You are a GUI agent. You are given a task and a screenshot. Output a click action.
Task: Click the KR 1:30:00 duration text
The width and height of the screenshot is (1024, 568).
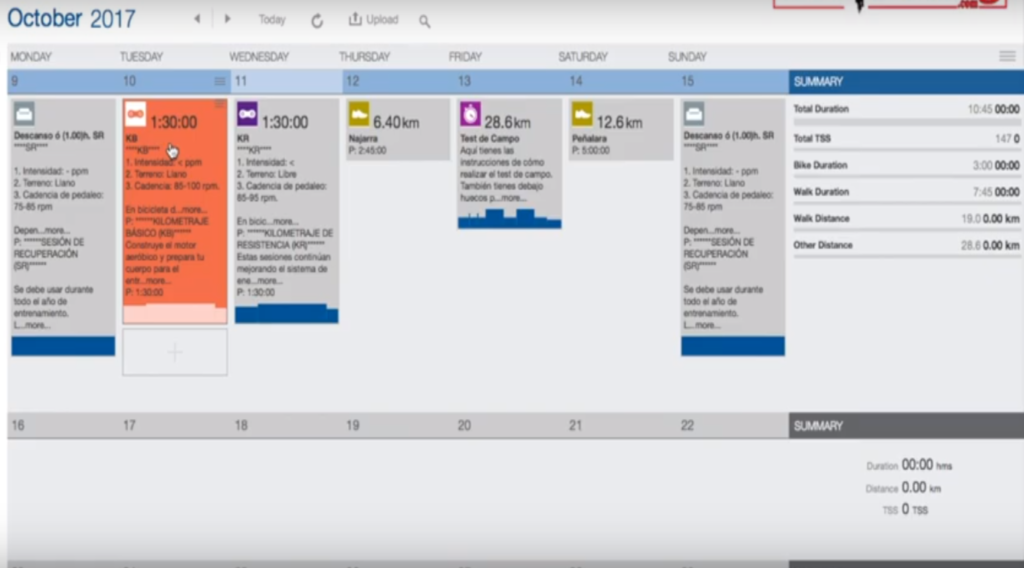click(x=285, y=122)
